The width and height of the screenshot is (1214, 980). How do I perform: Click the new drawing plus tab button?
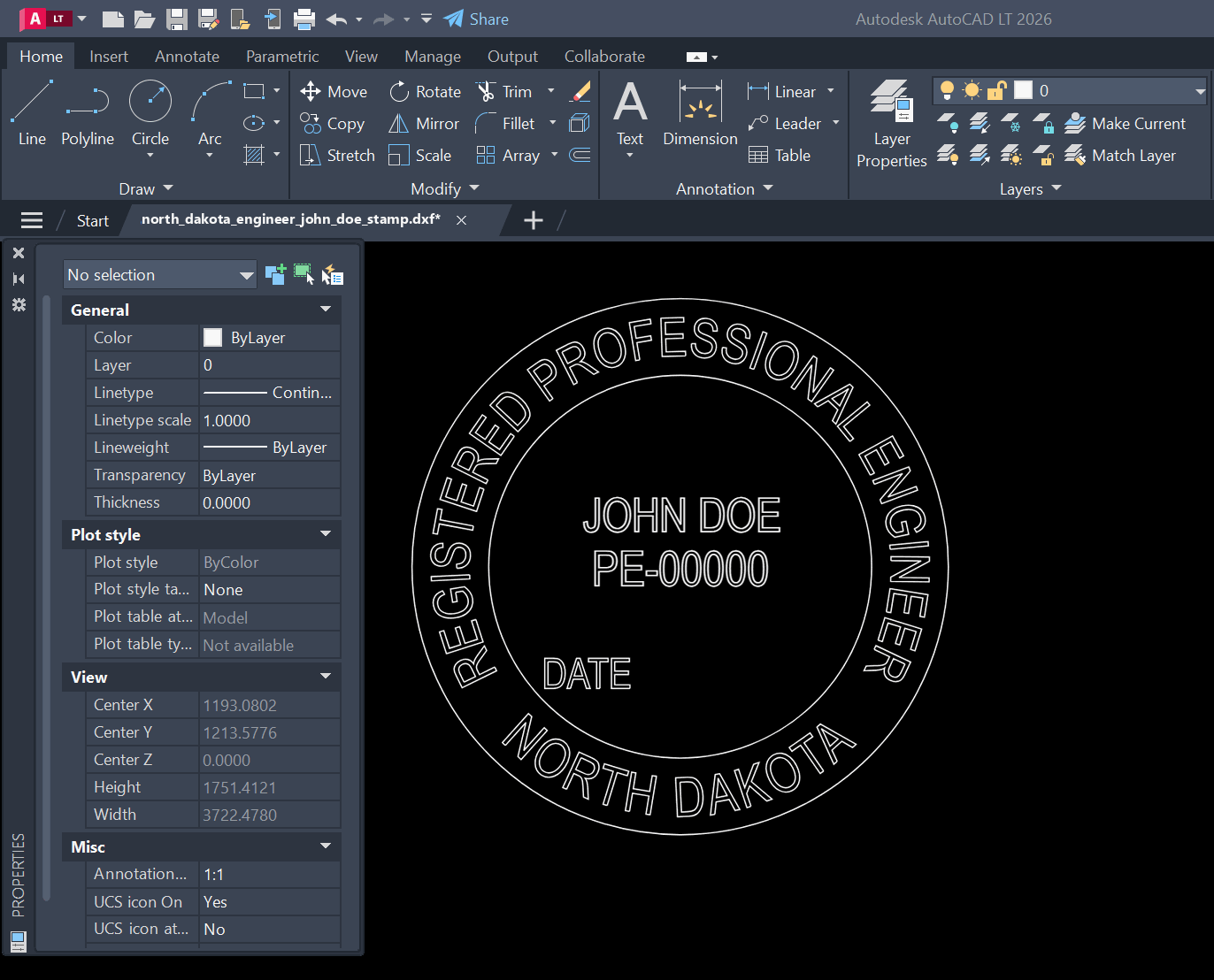point(534,220)
